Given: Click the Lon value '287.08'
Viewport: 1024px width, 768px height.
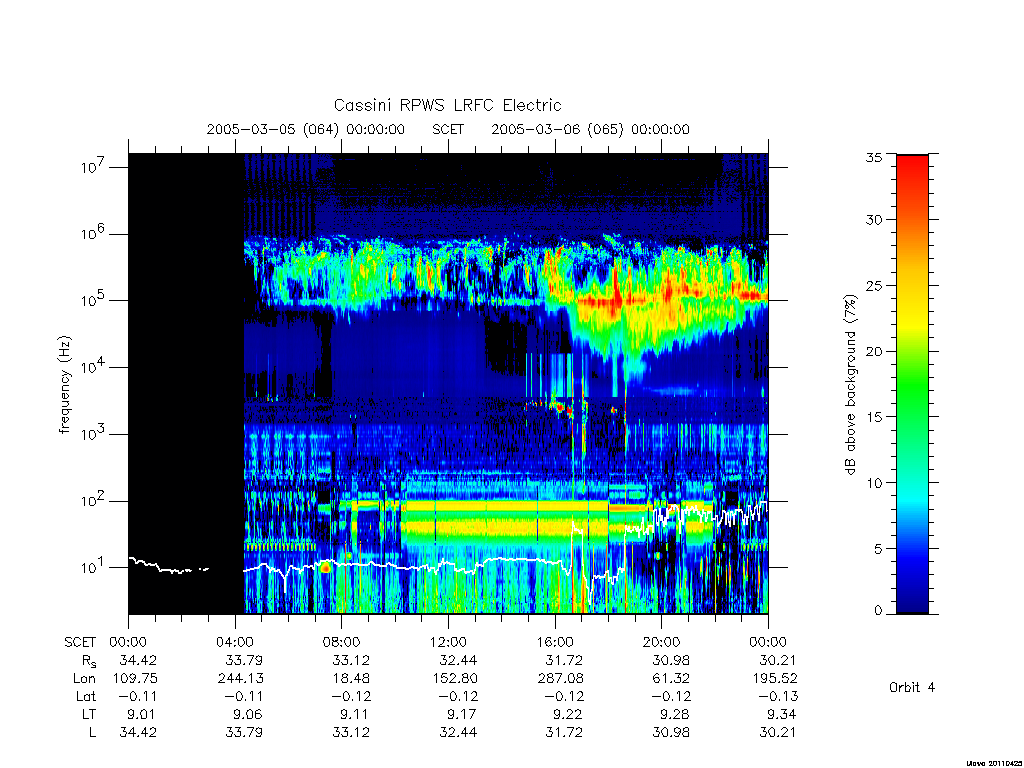Looking at the screenshot, I should [x=560, y=679].
